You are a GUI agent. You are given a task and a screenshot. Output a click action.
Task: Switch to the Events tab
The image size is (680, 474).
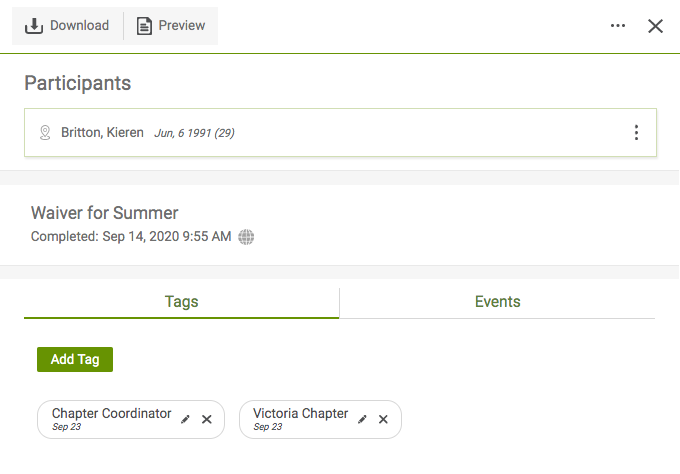click(497, 302)
